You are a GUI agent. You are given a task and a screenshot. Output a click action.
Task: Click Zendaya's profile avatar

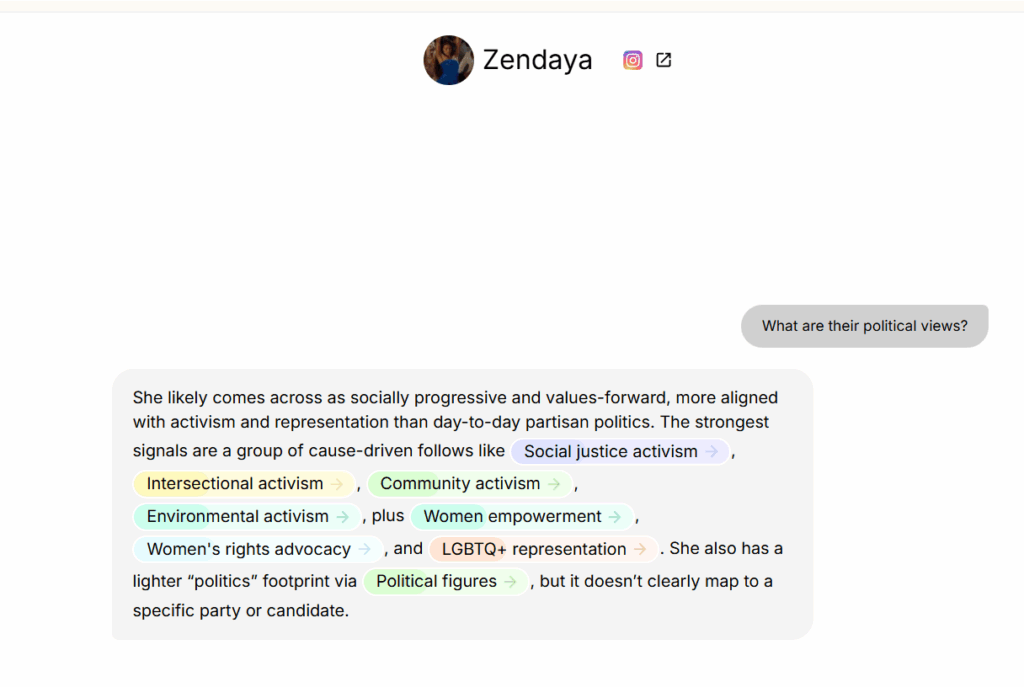pyautogui.click(x=449, y=60)
